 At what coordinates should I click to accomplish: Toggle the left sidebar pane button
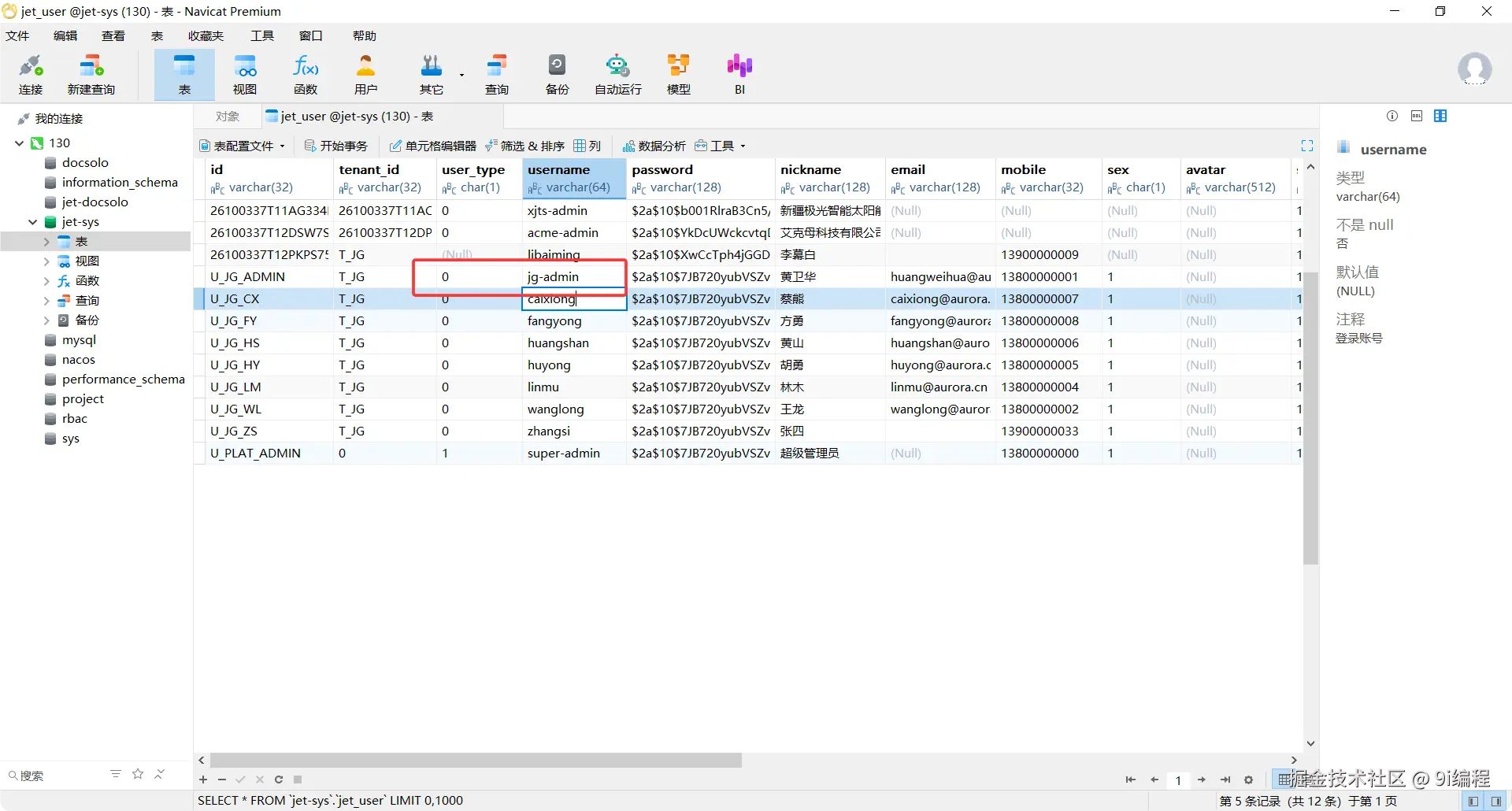(1473, 801)
